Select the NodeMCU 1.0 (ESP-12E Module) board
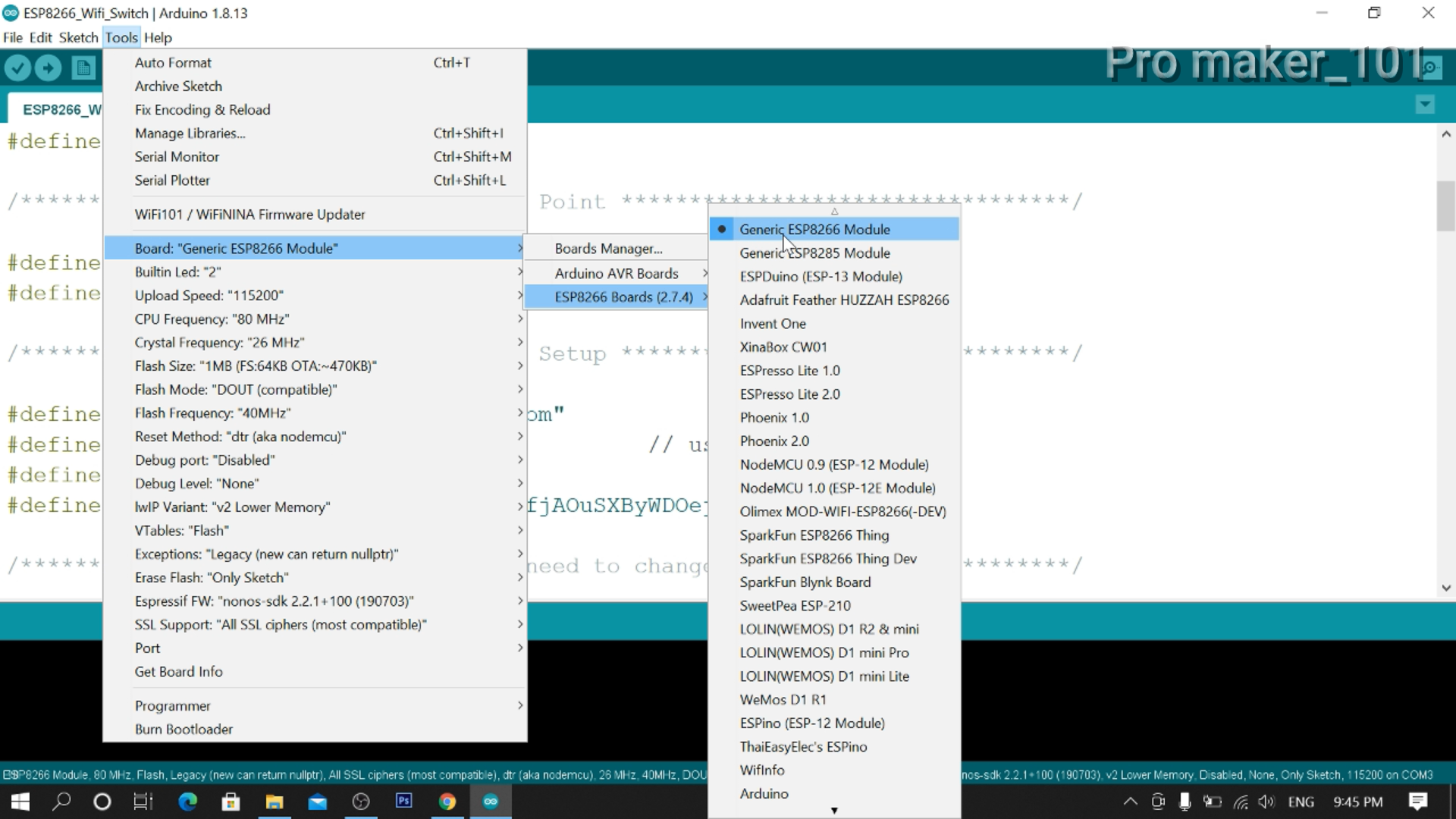Screen dimensions: 1456x819 tap(837, 488)
